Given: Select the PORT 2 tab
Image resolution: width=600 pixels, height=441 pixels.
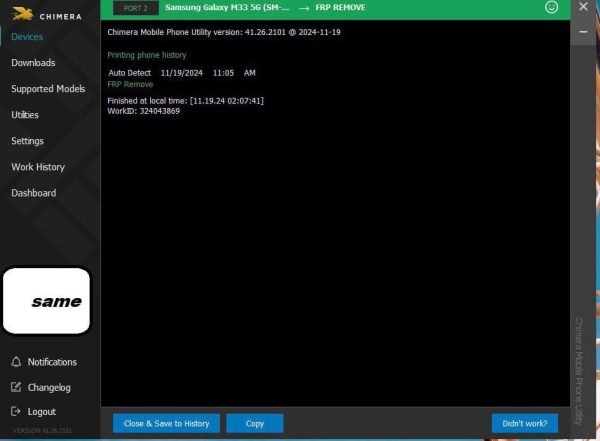Looking at the screenshot, I should (135, 8).
